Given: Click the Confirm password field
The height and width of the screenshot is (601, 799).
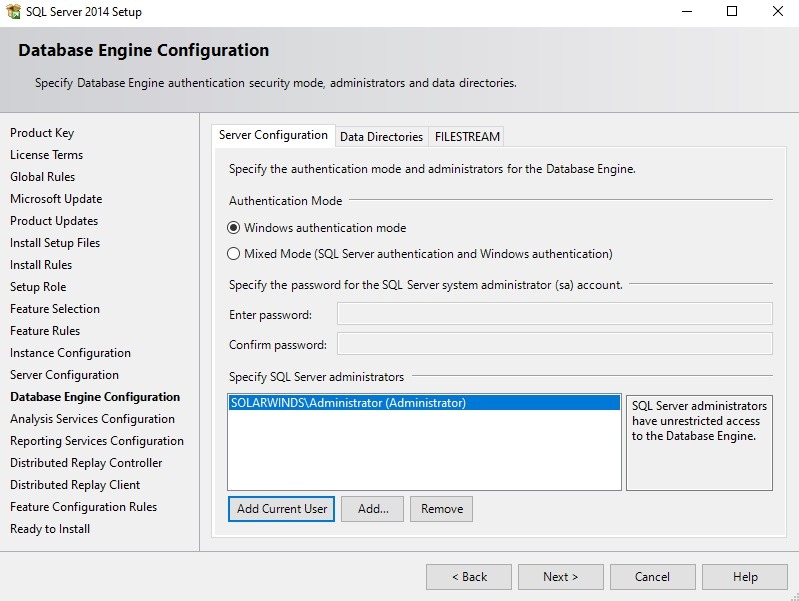Looking at the screenshot, I should click(x=554, y=344).
